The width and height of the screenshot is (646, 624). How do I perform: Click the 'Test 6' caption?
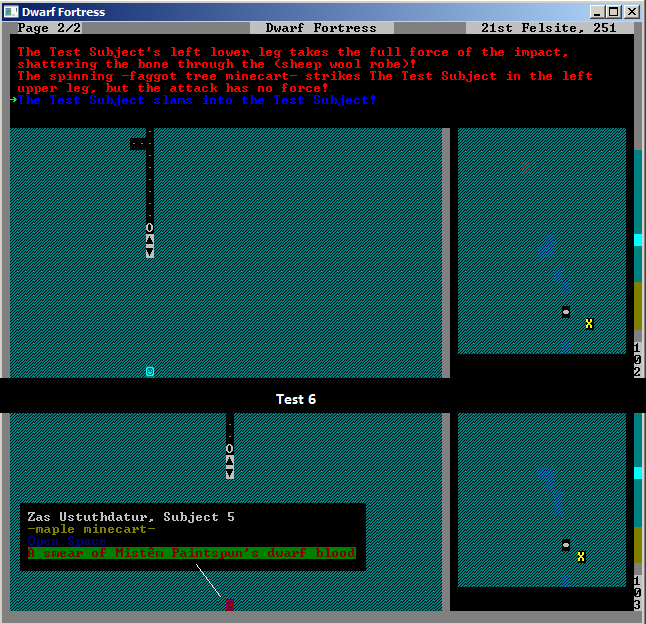(x=296, y=399)
